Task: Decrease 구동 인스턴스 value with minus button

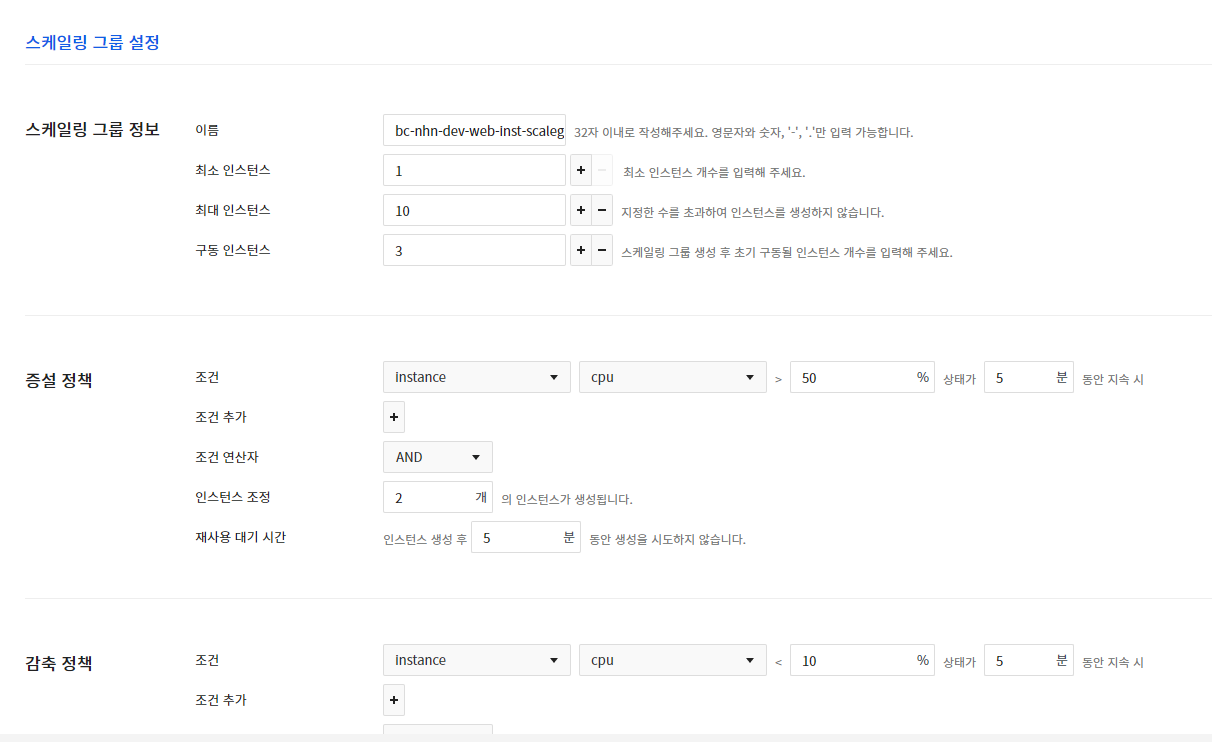Action: (599, 250)
